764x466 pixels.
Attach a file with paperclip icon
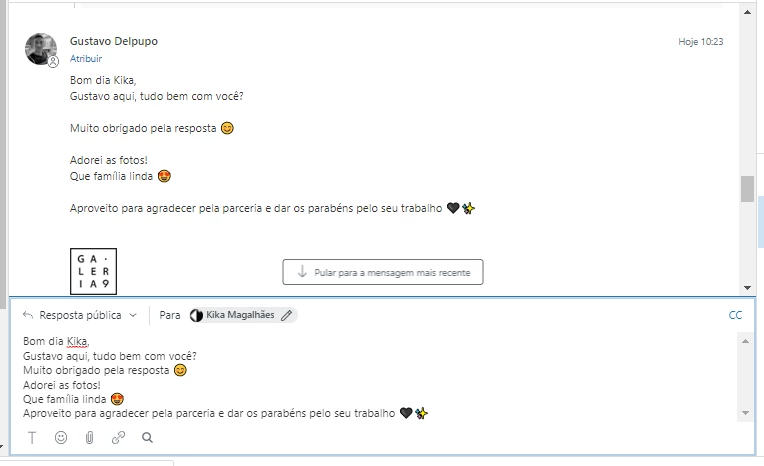(90, 437)
